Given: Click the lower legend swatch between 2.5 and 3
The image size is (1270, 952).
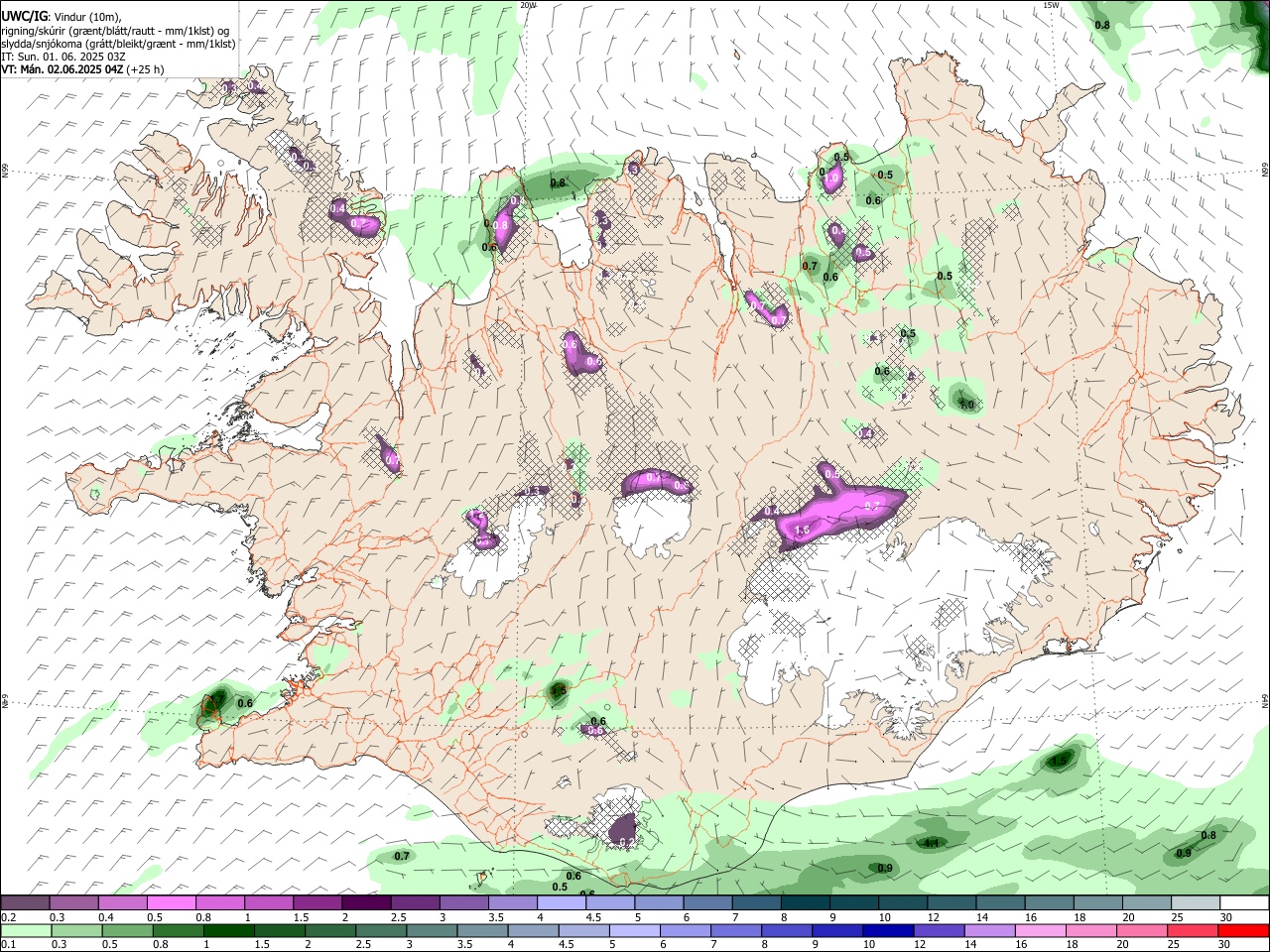Looking at the screenshot, I should point(381,930).
